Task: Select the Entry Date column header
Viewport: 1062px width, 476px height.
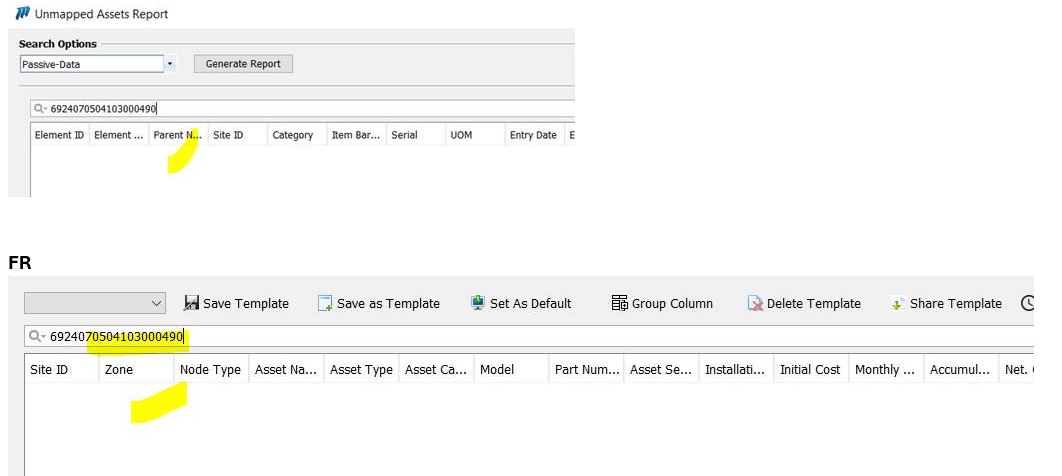Action: tap(532, 135)
